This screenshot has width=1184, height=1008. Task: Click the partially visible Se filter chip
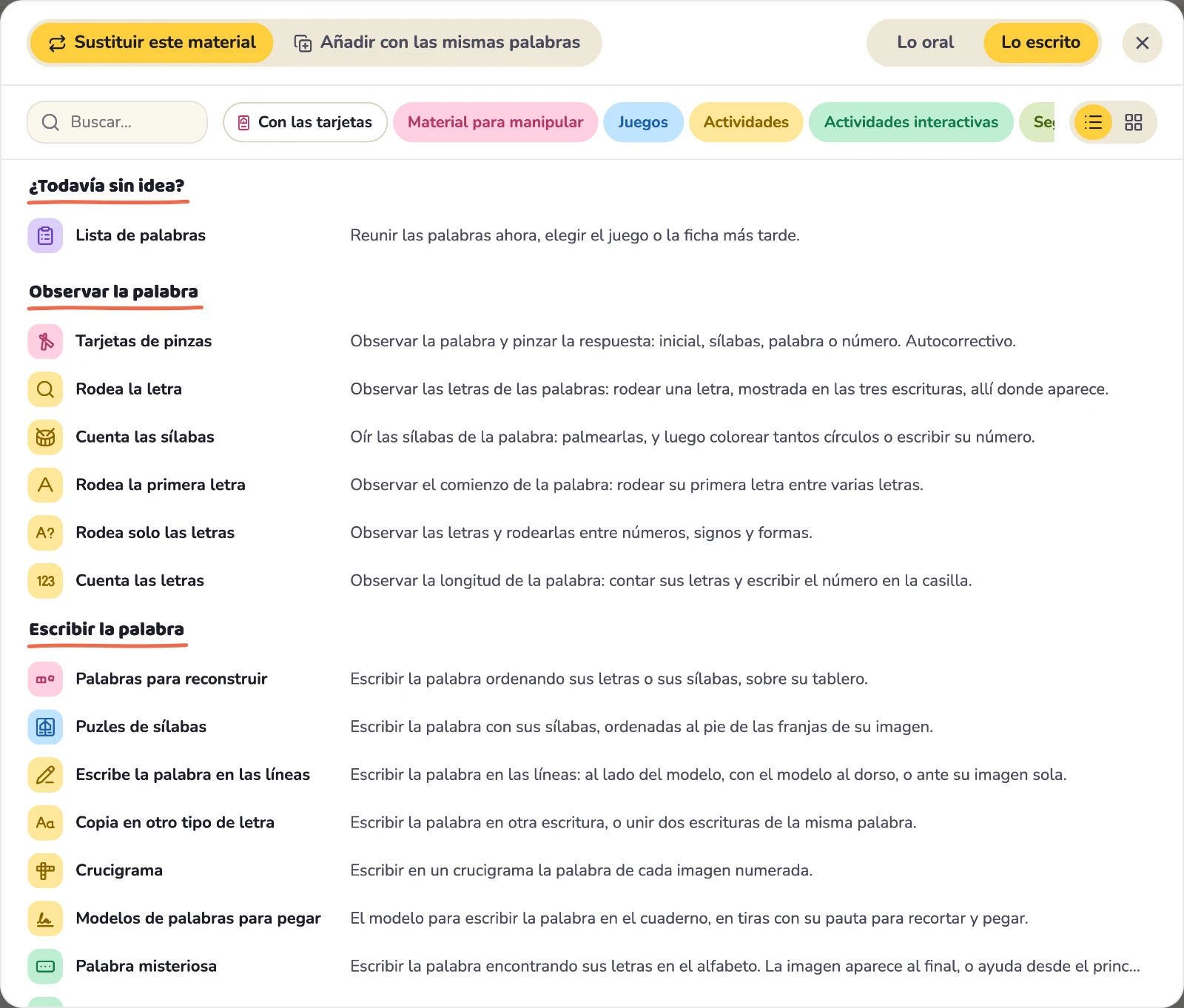1037,122
